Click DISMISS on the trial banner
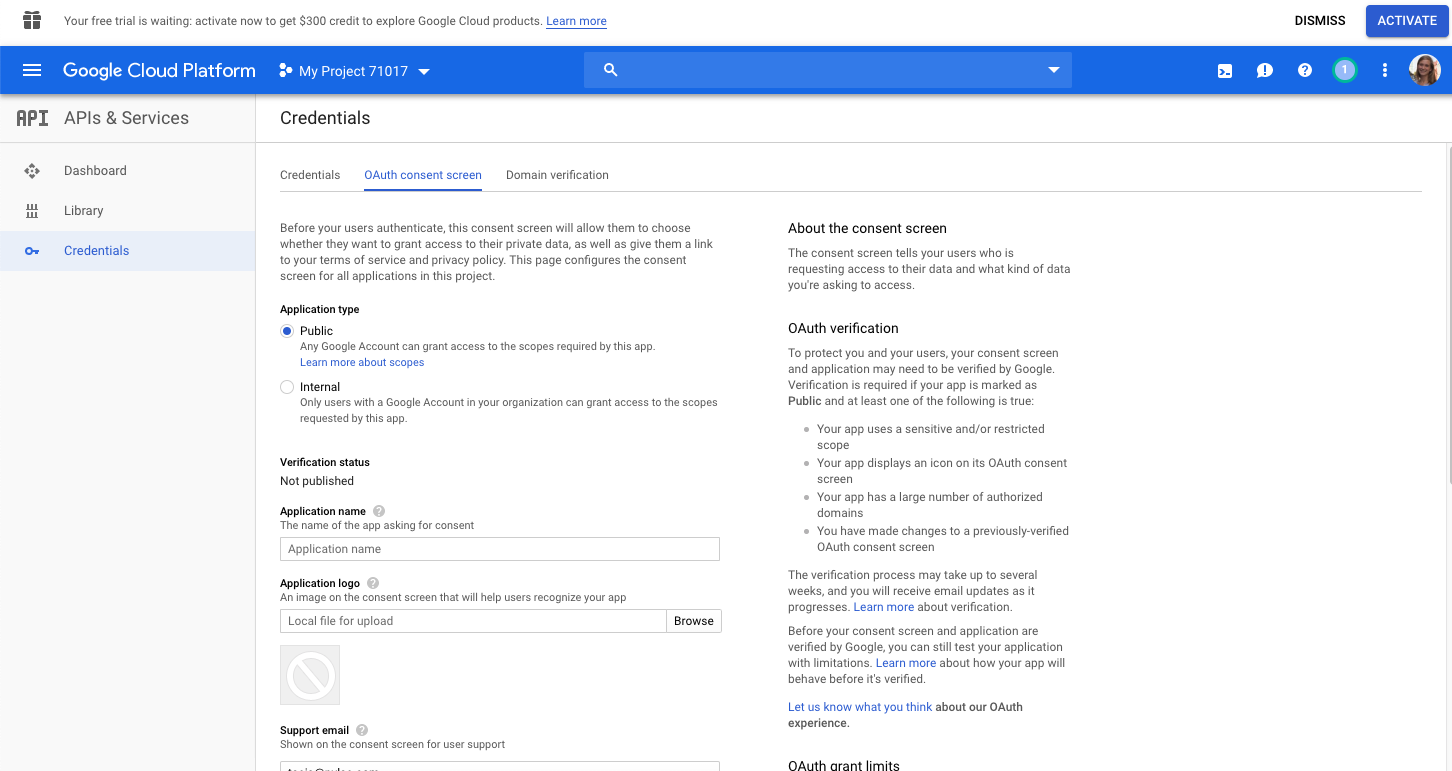Screen dimensions: 1452x771 tap(1320, 21)
